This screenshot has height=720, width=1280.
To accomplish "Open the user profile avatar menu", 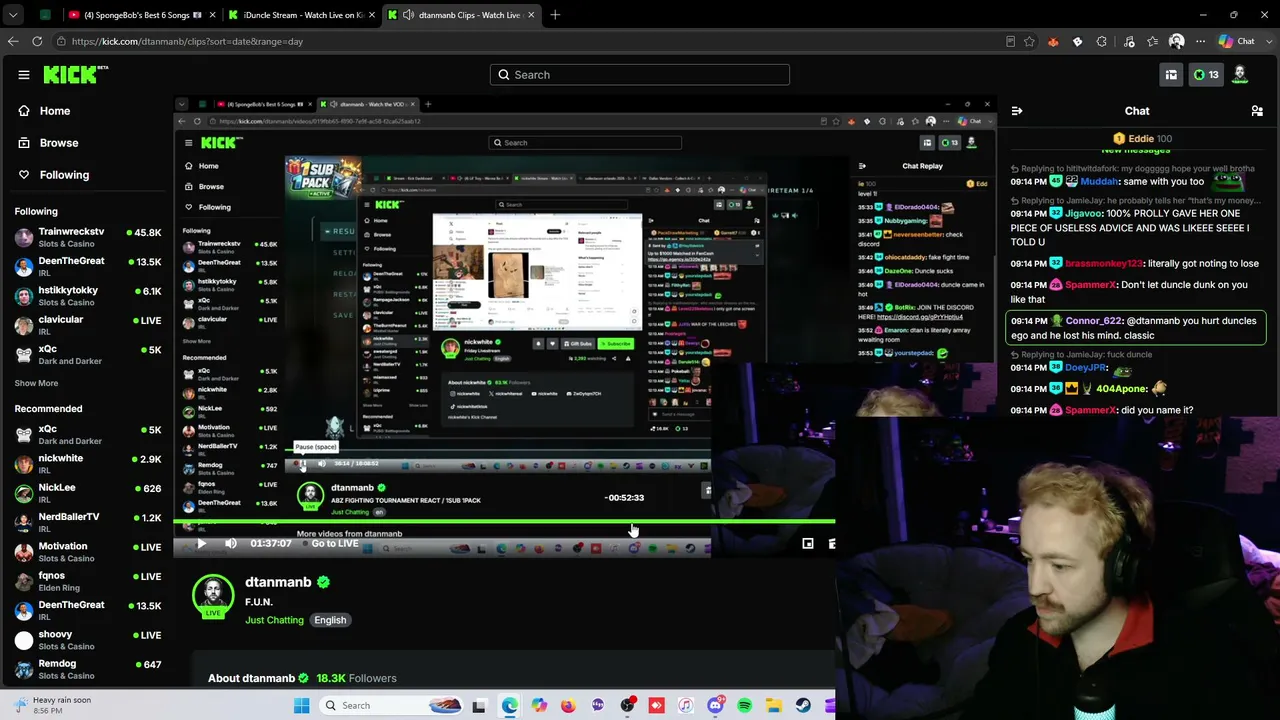I will (1240, 75).
